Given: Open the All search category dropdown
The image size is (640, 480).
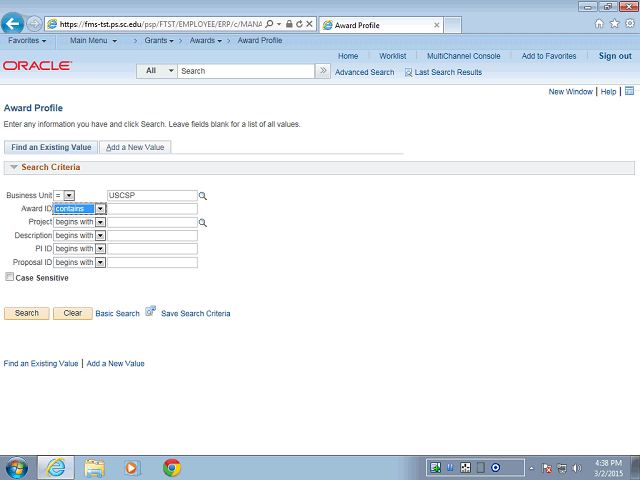Looking at the screenshot, I should coord(157,71).
